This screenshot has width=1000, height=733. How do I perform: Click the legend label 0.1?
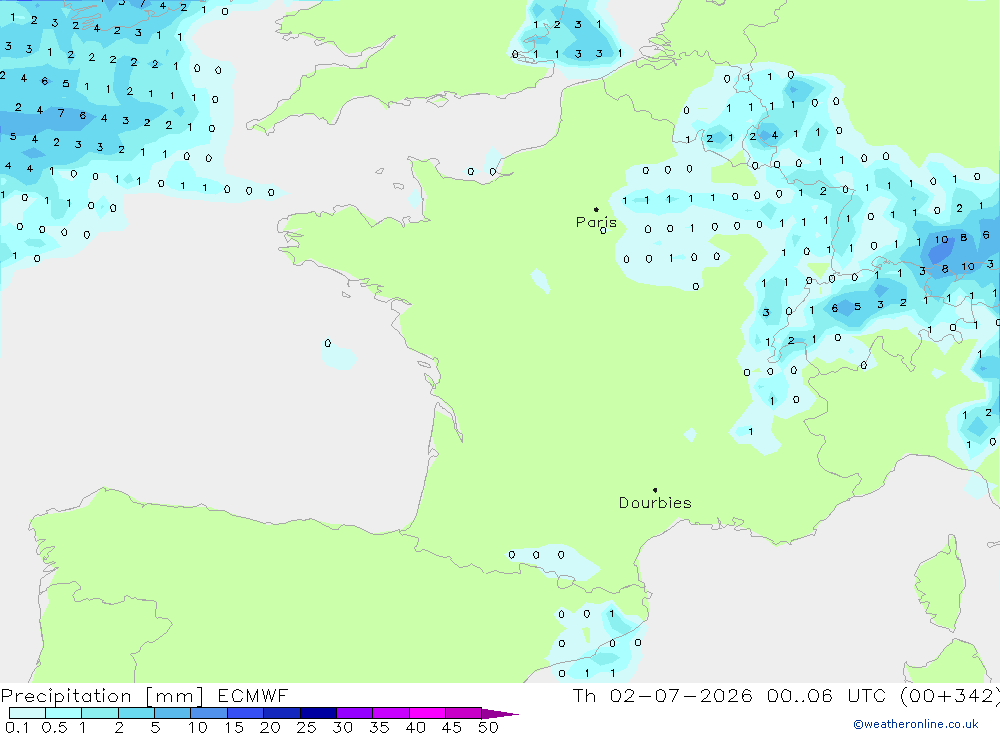17,727
